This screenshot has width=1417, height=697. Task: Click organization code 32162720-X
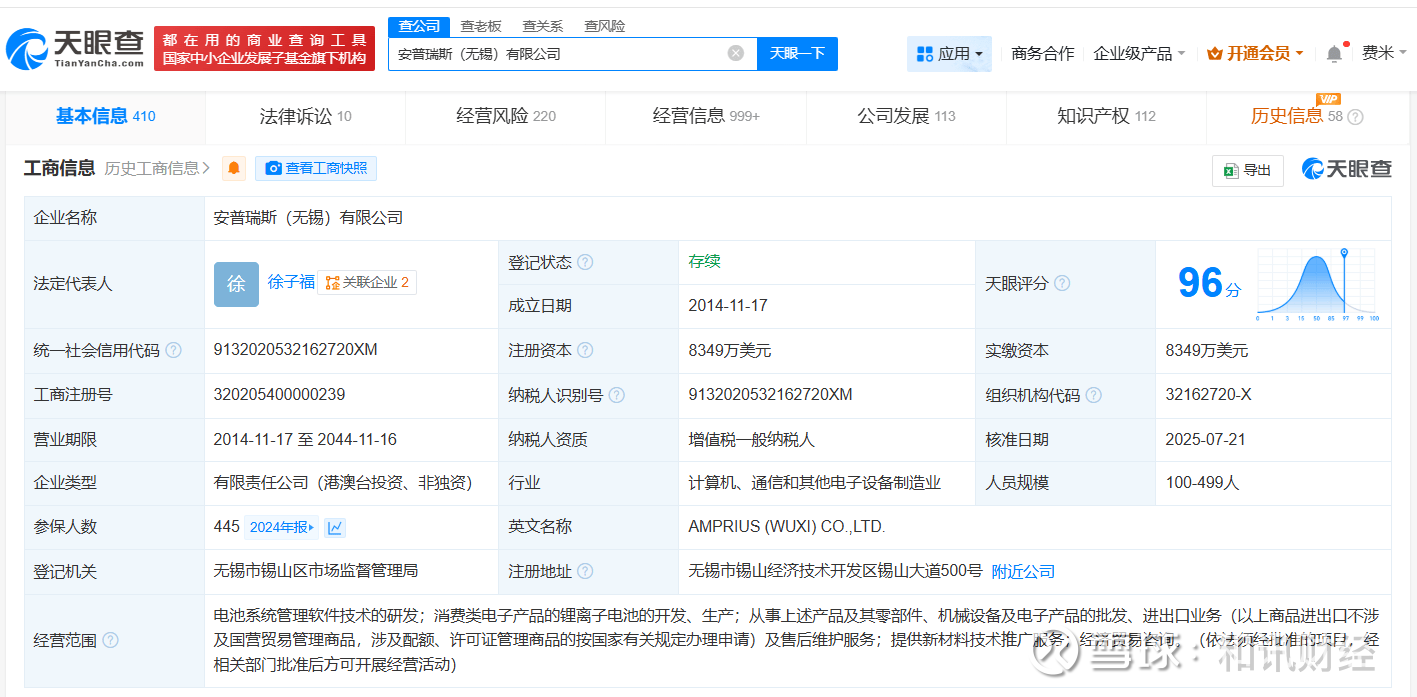coord(1208,395)
